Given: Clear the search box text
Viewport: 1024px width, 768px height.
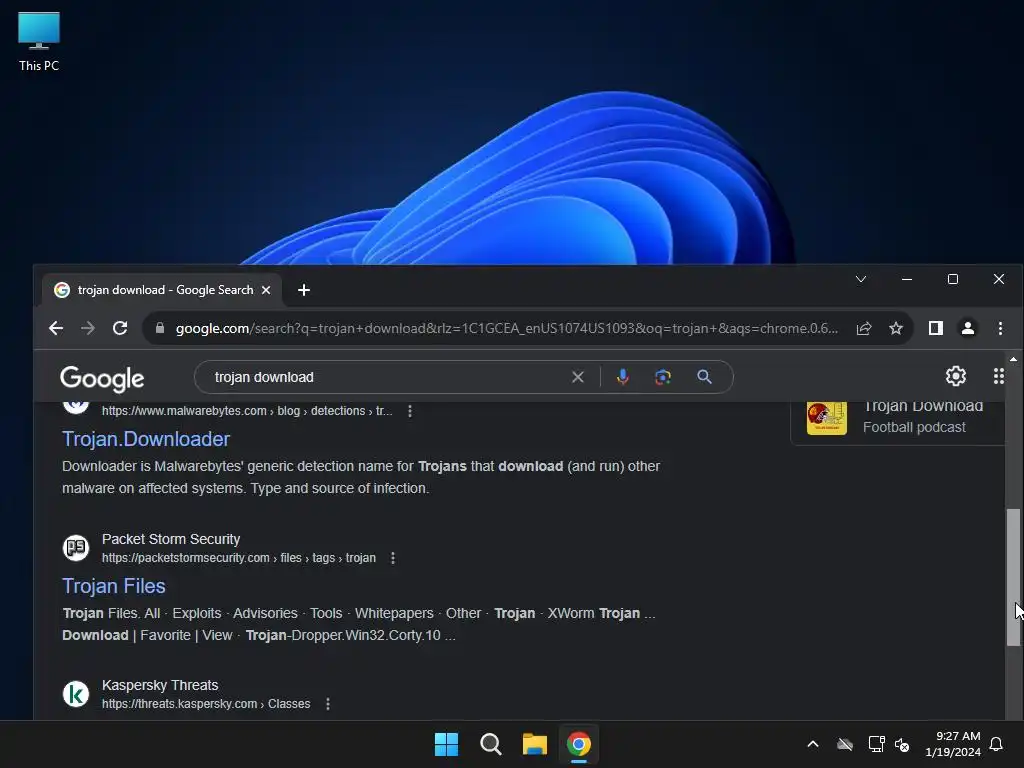Looking at the screenshot, I should (577, 377).
